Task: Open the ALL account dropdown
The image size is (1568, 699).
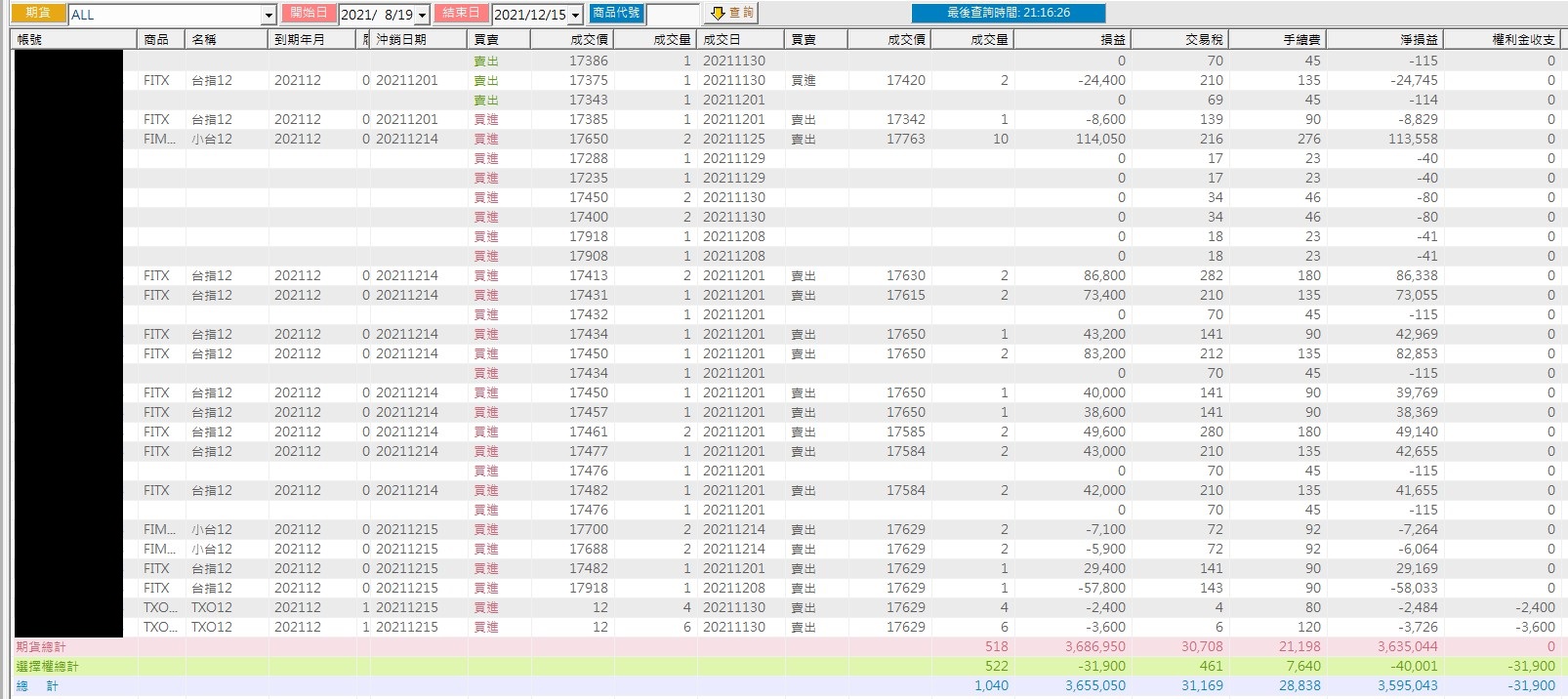Action: pyautogui.click(x=268, y=15)
